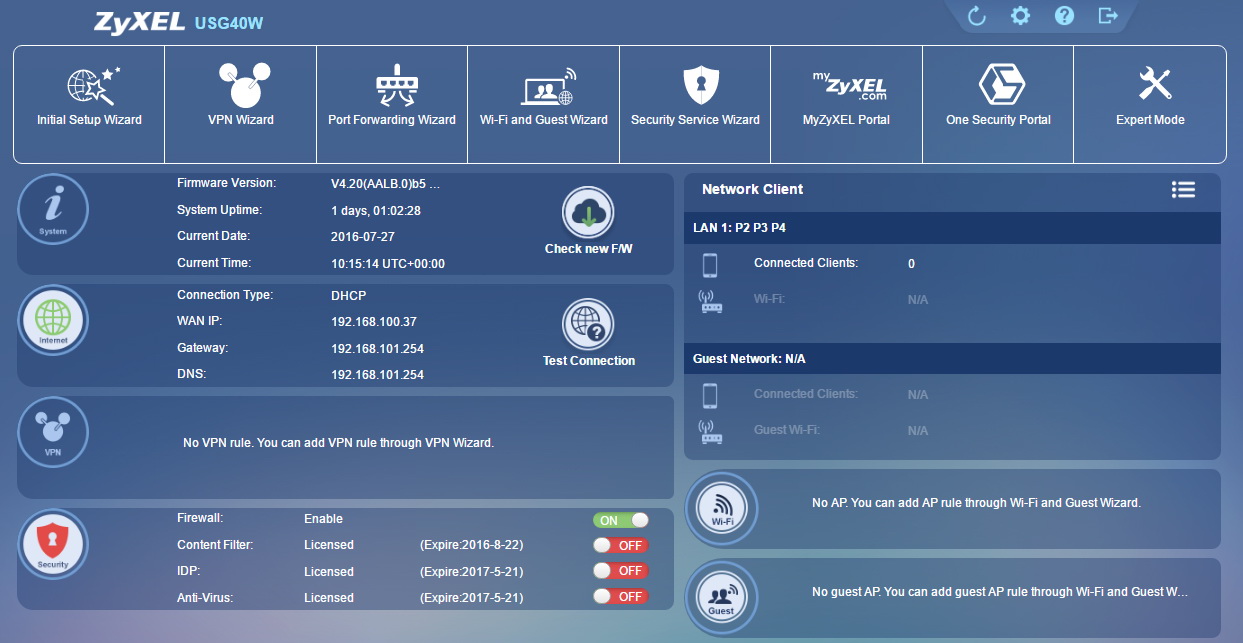The image size is (1243, 643).
Task: Launch the Security Service Wizard
Action: point(694,104)
